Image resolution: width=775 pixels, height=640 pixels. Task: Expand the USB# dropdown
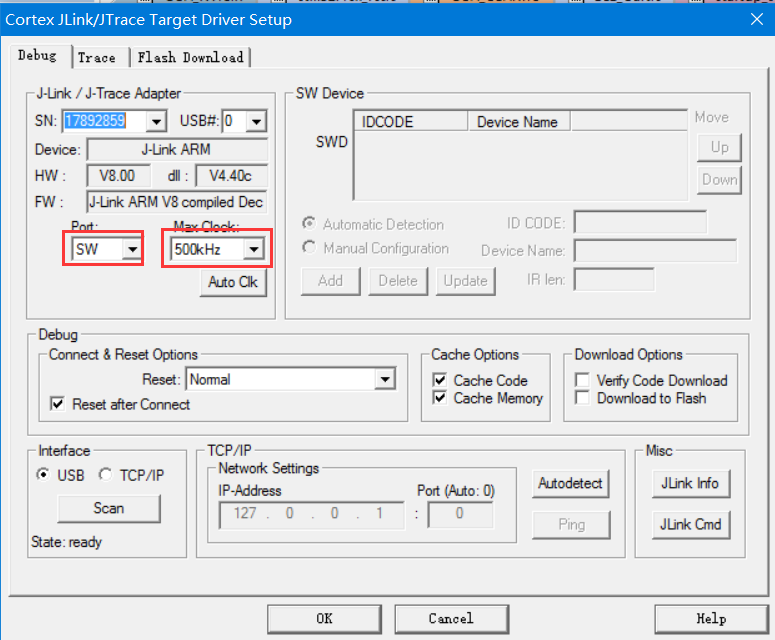pos(256,121)
